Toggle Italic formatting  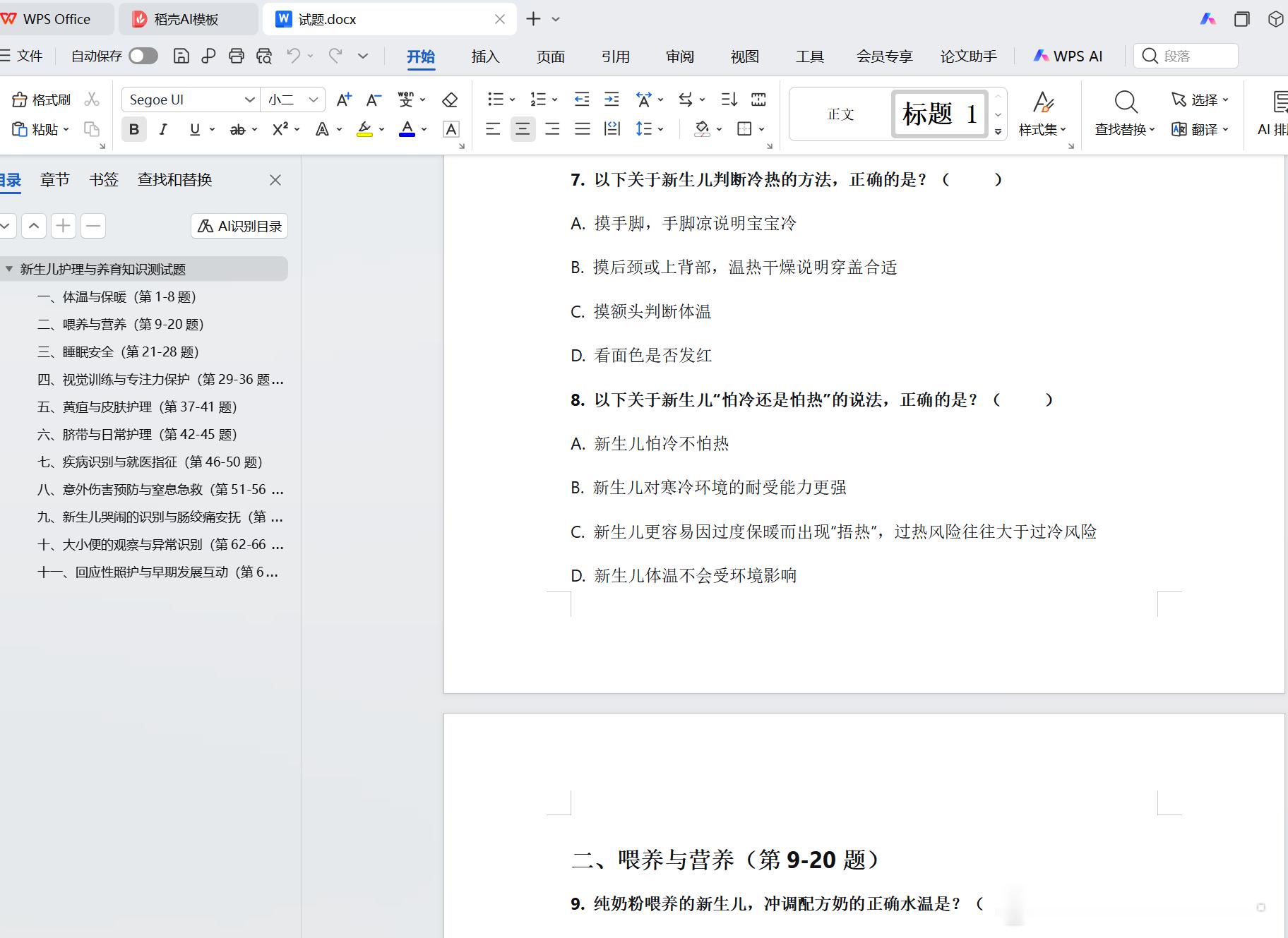pos(164,129)
